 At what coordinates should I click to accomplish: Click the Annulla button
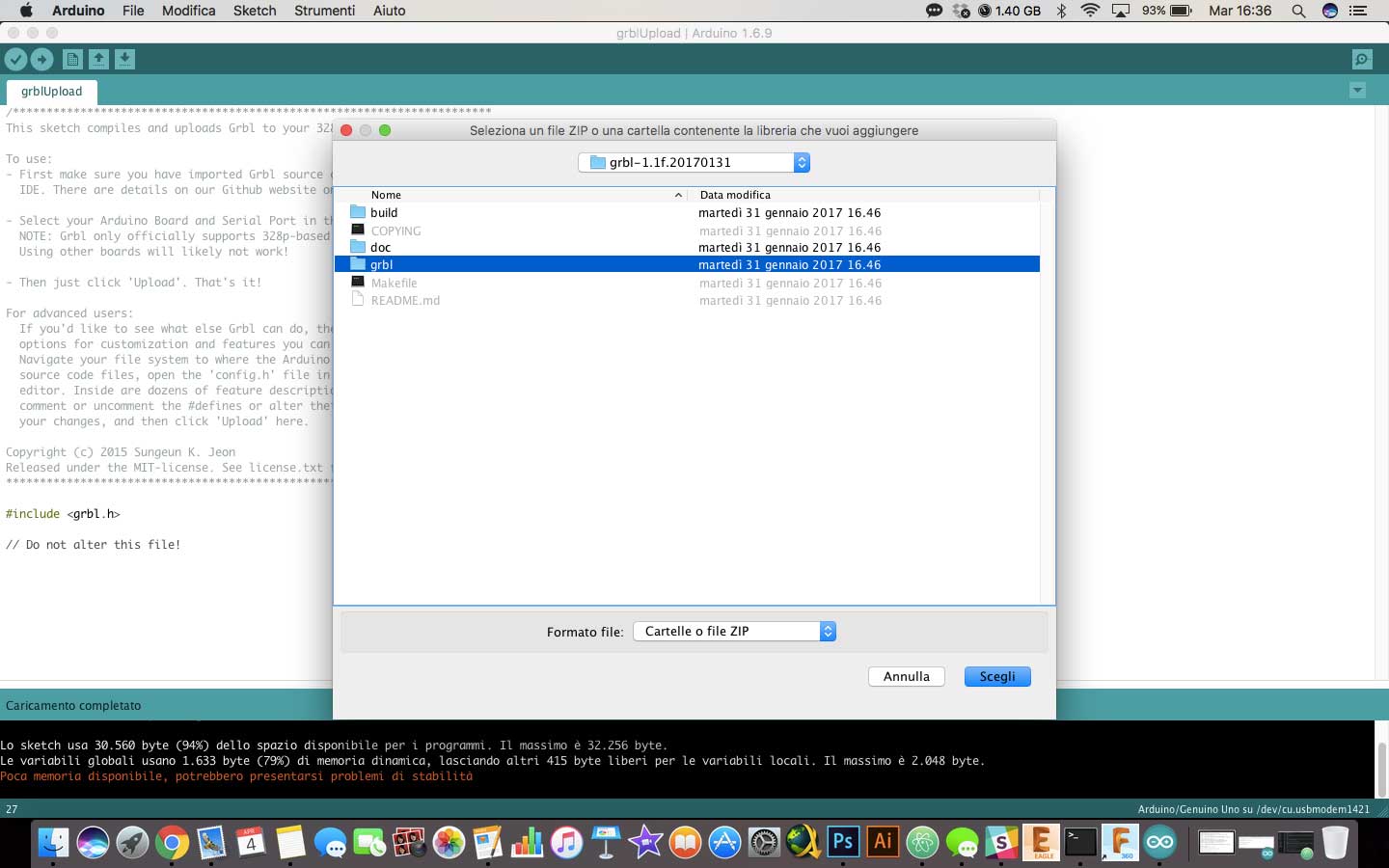[906, 676]
